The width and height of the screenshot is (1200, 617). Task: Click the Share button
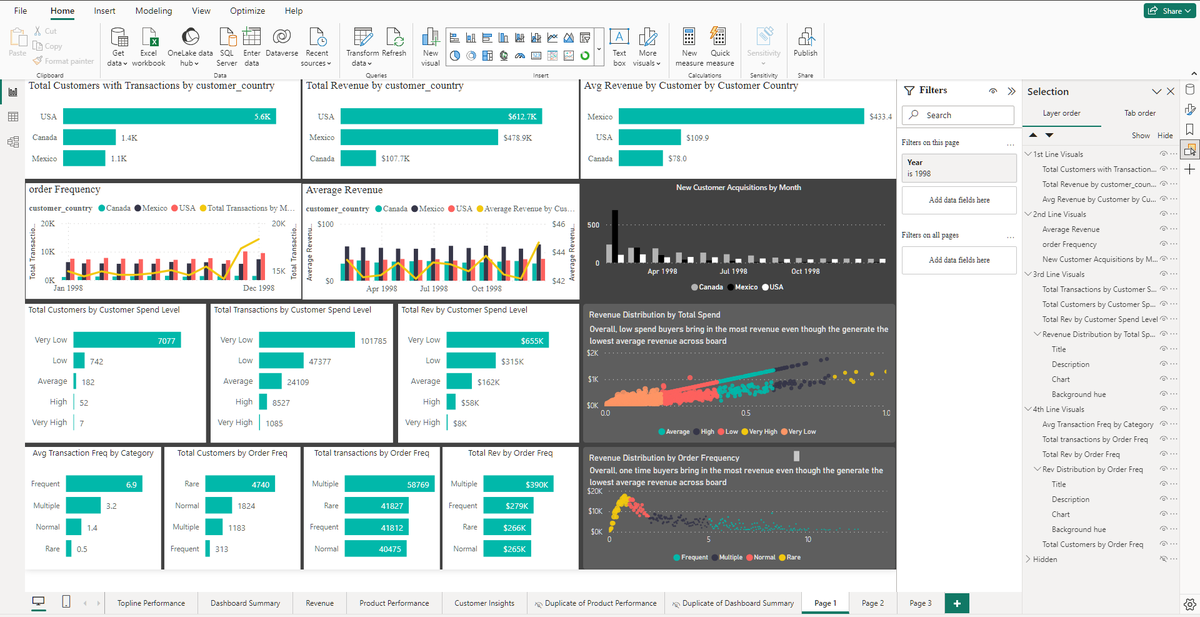click(x=1169, y=11)
